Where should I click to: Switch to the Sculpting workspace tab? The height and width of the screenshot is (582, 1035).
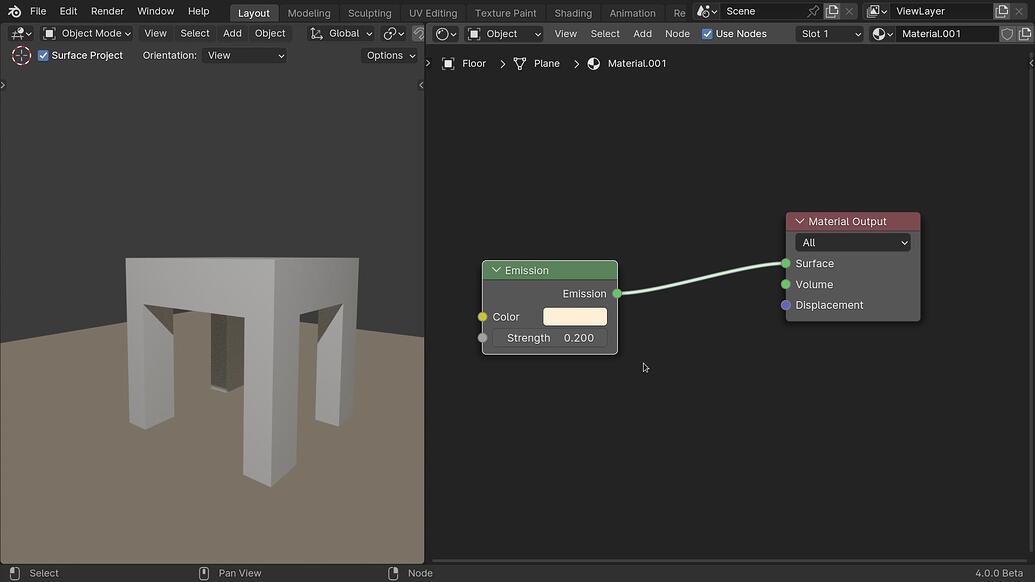[370, 13]
